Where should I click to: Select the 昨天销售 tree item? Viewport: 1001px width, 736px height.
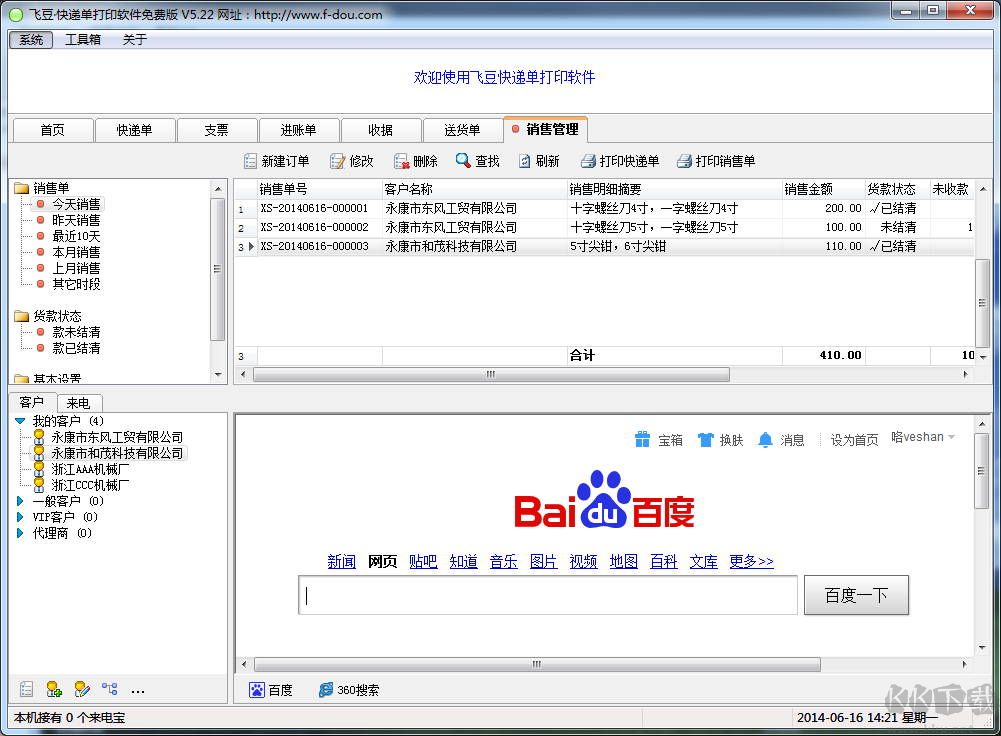click(x=76, y=220)
